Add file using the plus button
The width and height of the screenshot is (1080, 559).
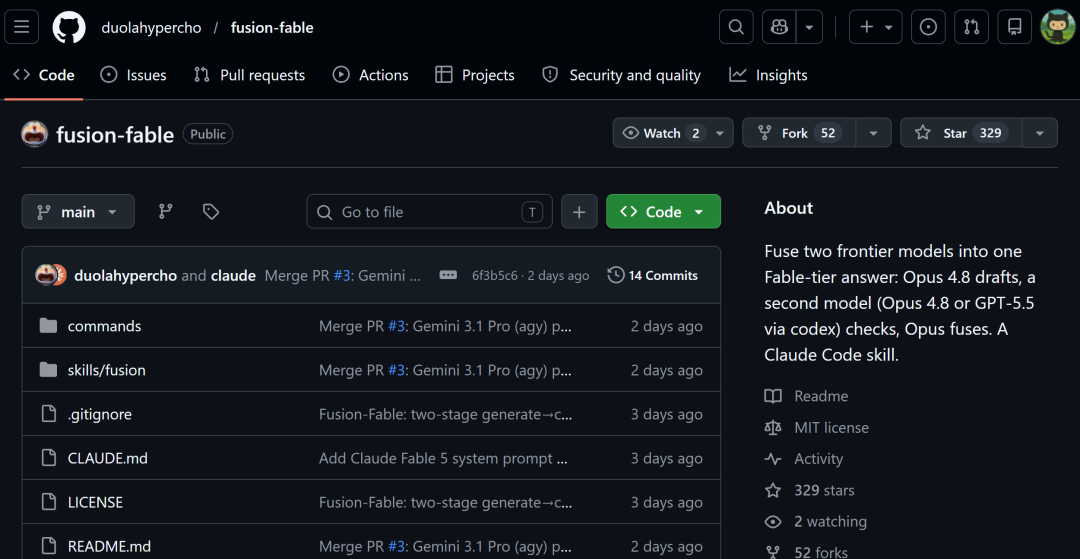579,212
